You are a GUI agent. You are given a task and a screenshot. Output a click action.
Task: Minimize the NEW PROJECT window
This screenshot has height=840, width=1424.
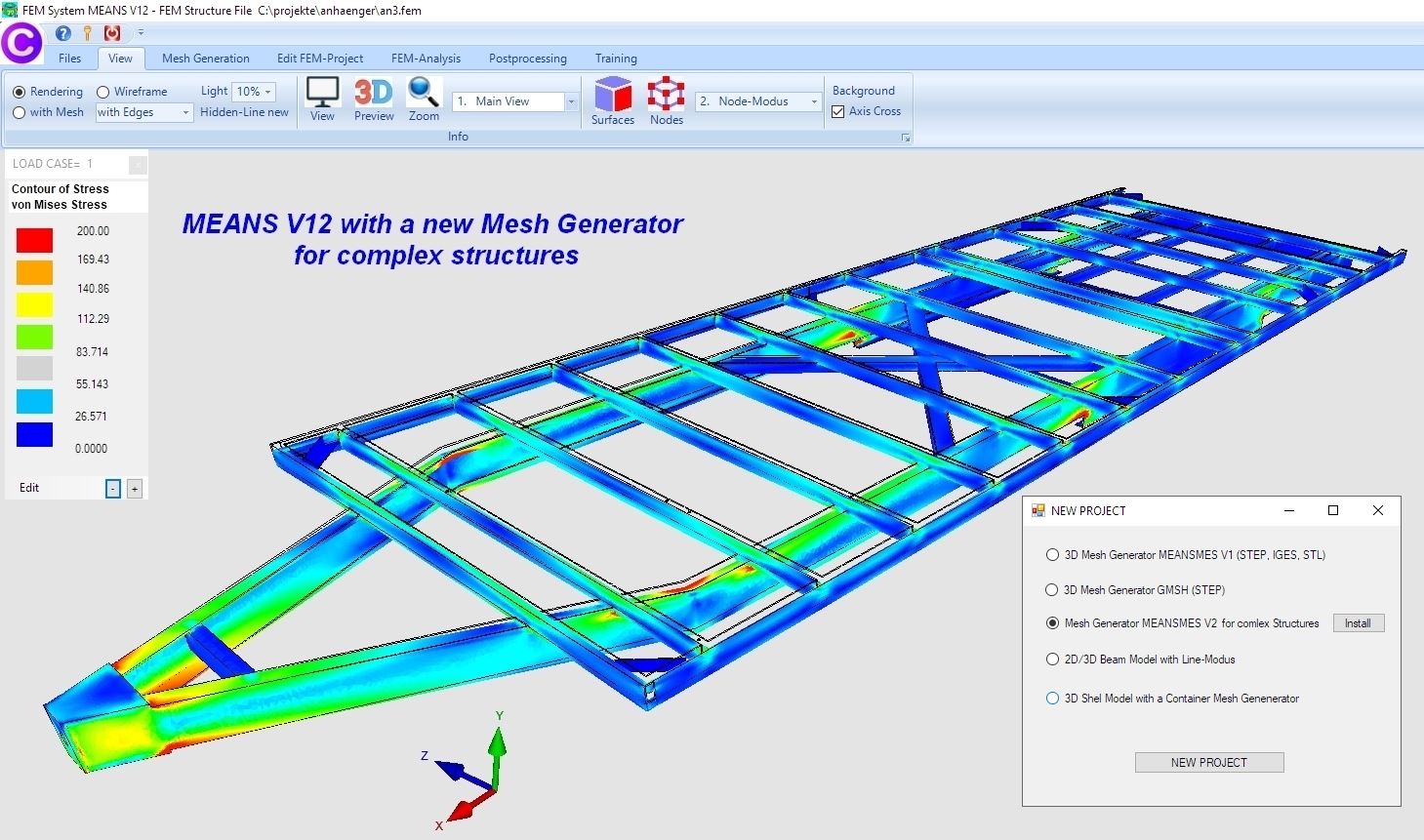(1289, 510)
